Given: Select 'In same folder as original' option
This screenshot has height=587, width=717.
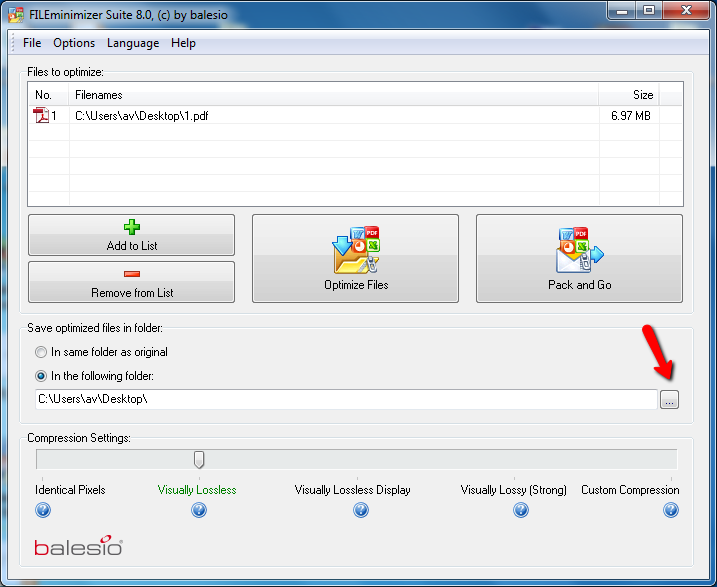Looking at the screenshot, I should (x=41, y=352).
